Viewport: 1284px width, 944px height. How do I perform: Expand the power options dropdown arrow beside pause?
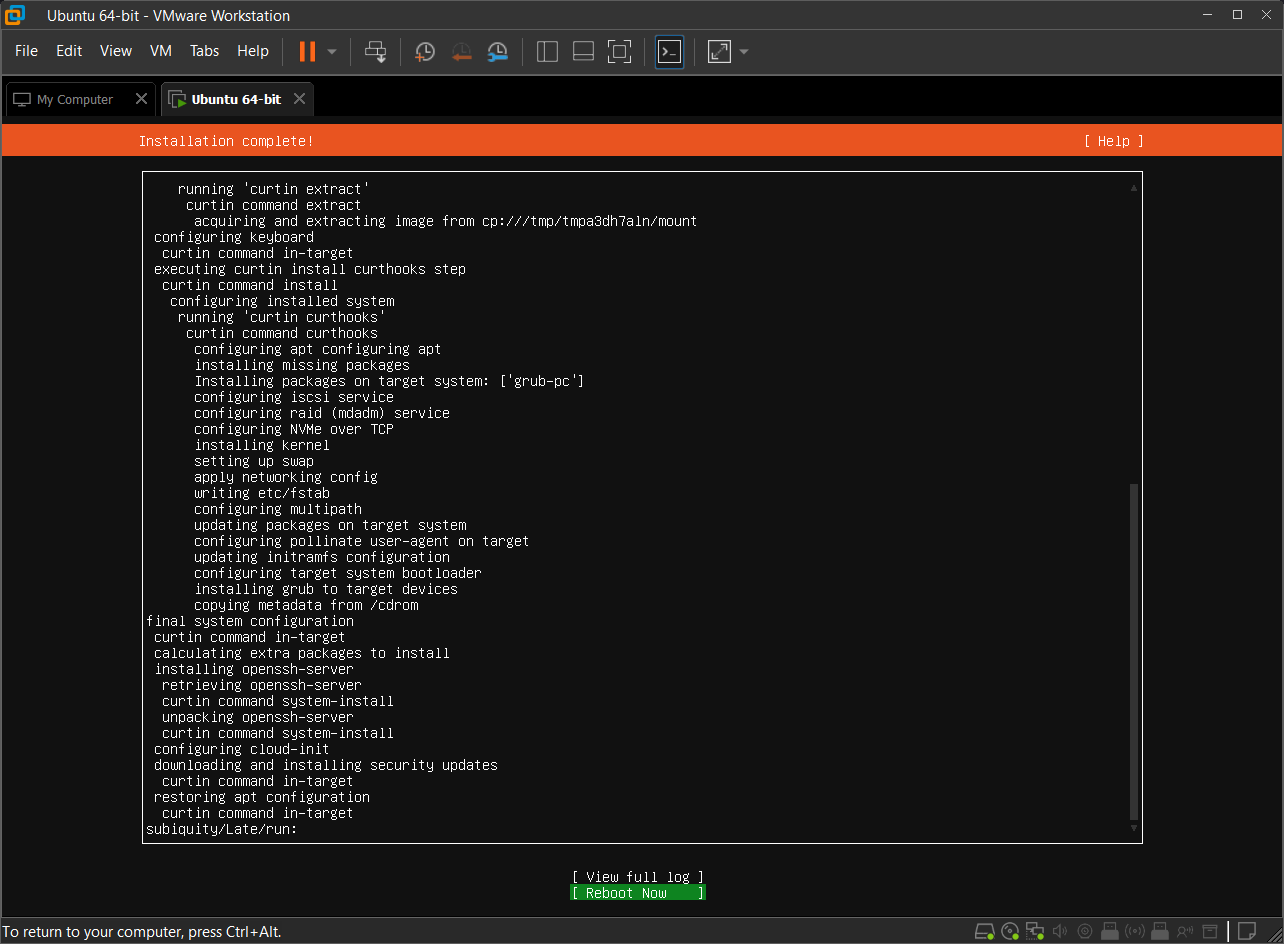coord(332,52)
